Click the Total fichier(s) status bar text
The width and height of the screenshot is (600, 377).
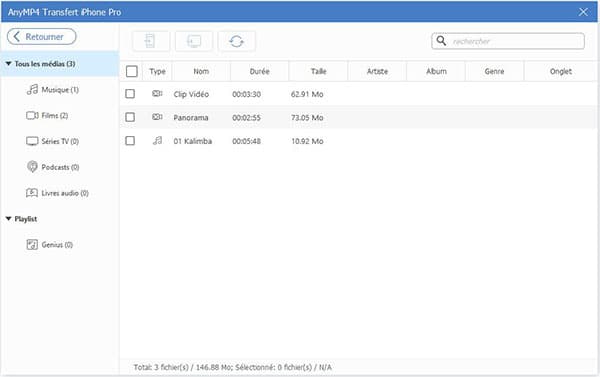[233, 367]
